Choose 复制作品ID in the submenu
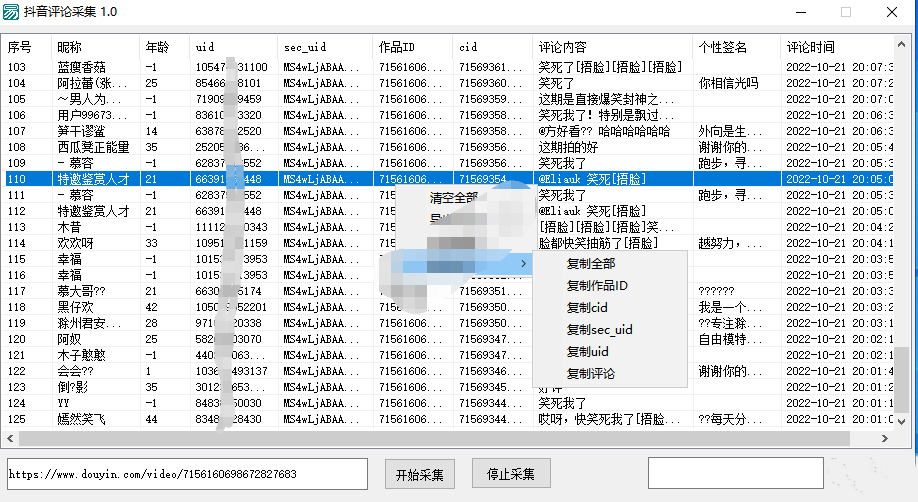Viewport: 918px width, 502px height. tap(597, 286)
